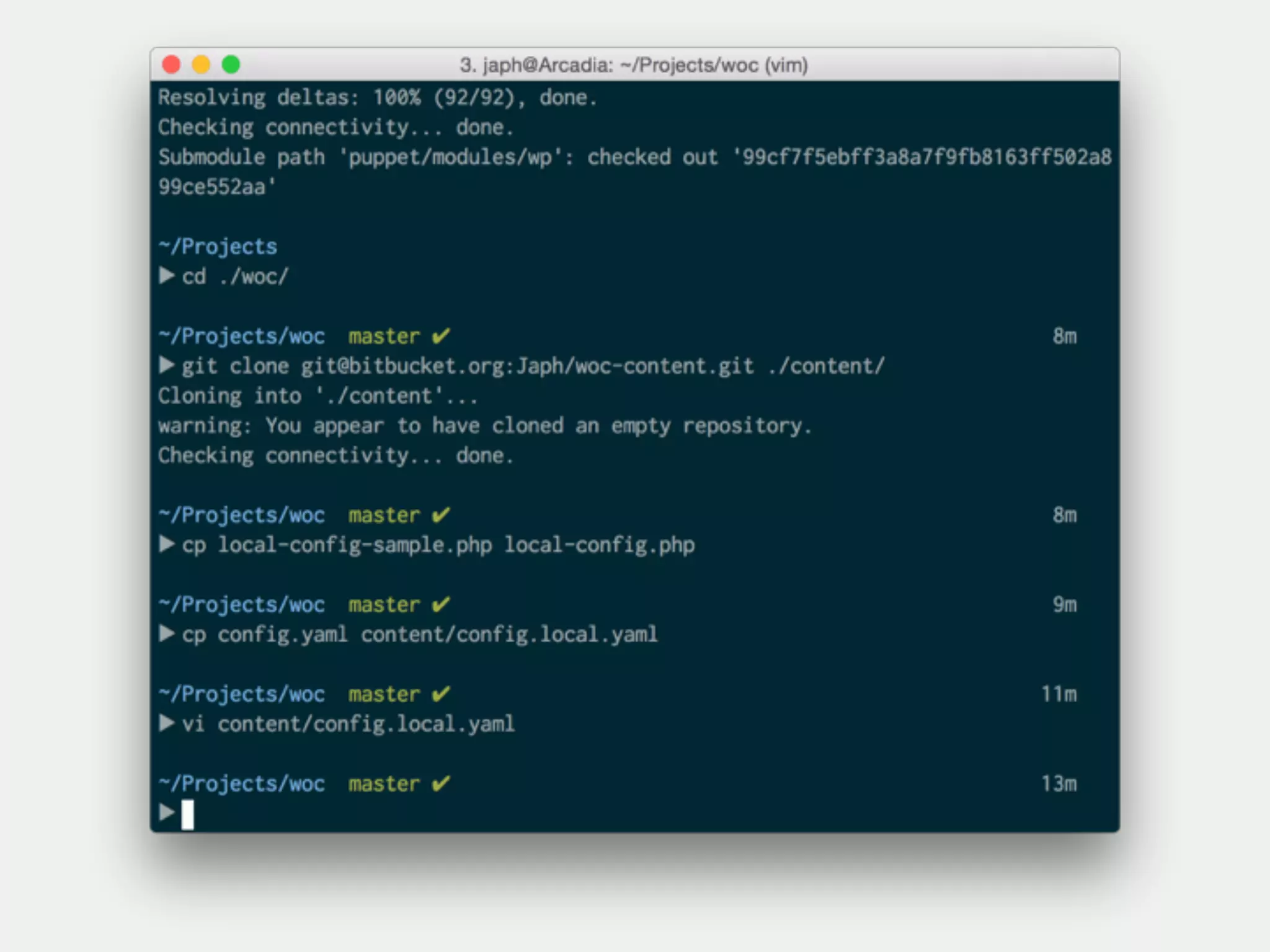Click the green checkmark on the 11m prompt
The width and height of the screenshot is (1270, 952).
(x=441, y=694)
